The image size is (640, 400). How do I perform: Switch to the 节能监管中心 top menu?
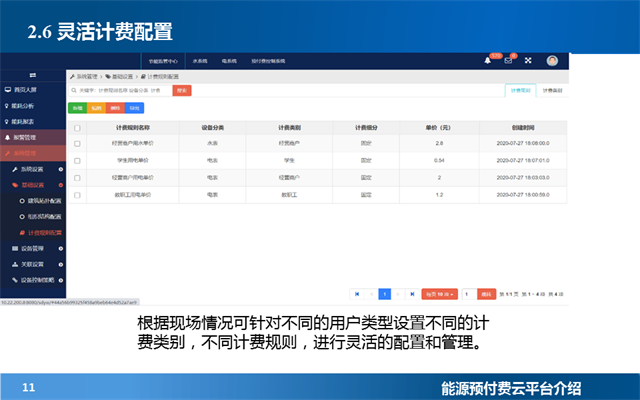[x=163, y=61]
